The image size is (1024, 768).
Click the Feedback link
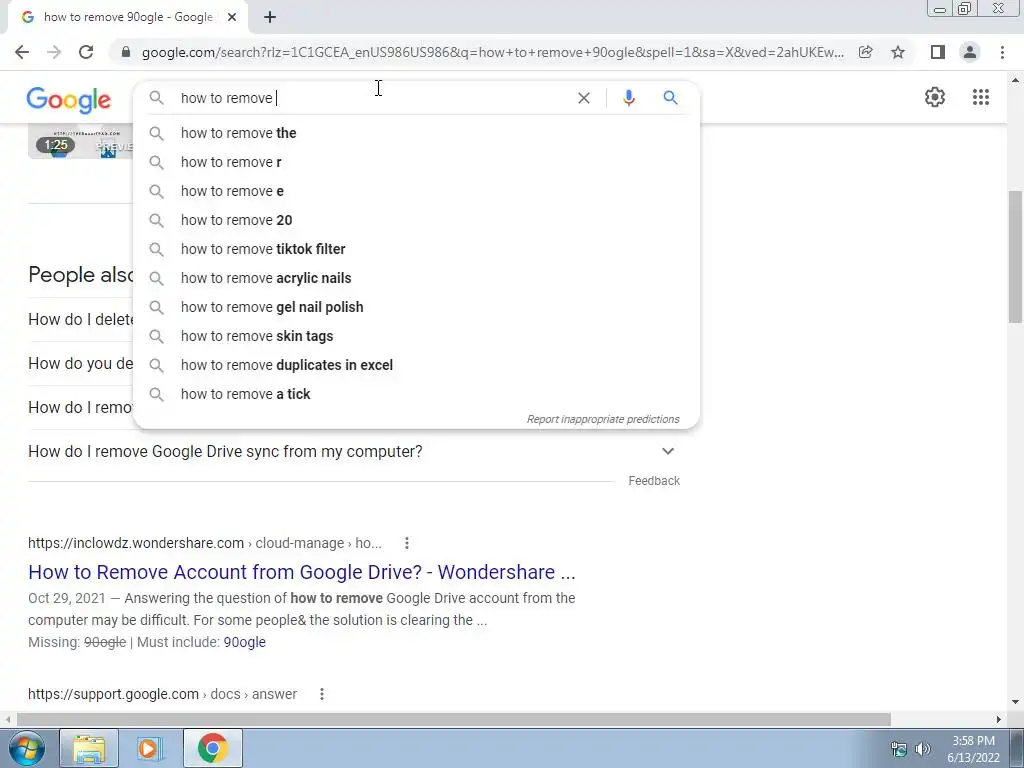pyautogui.click(x=654, y=481)
